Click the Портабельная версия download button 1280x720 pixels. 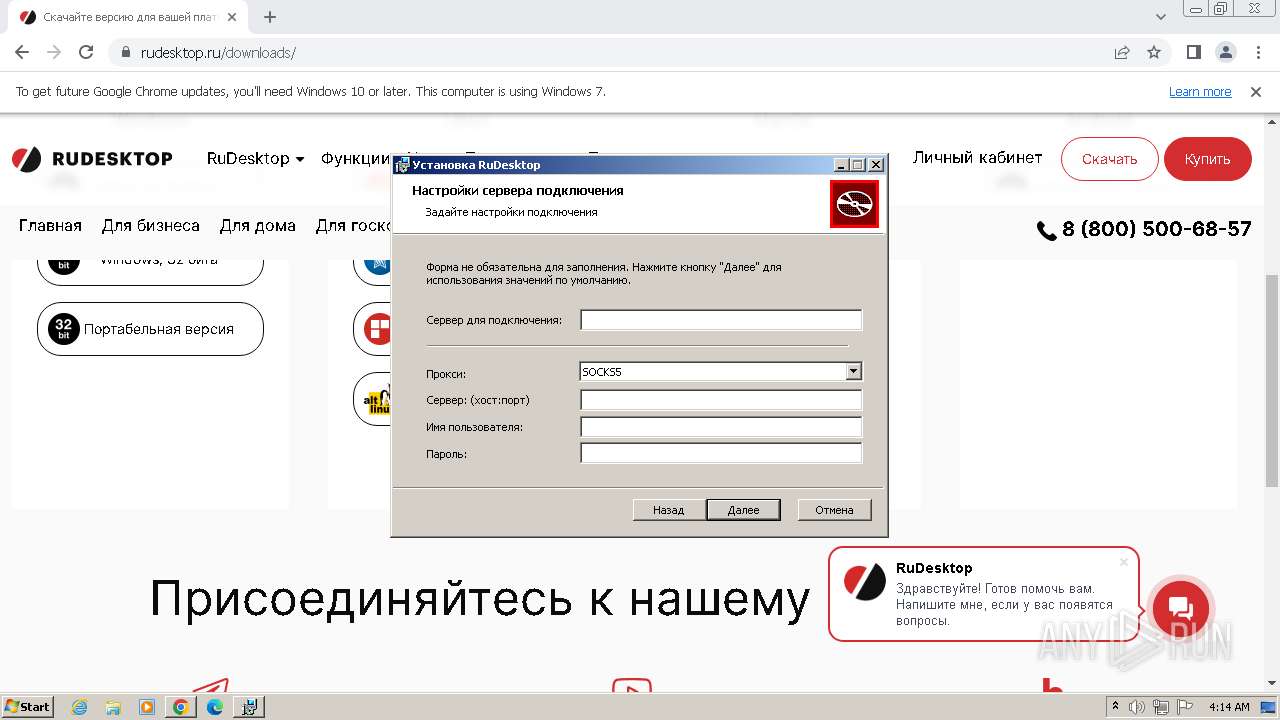(x=150, y=329)
